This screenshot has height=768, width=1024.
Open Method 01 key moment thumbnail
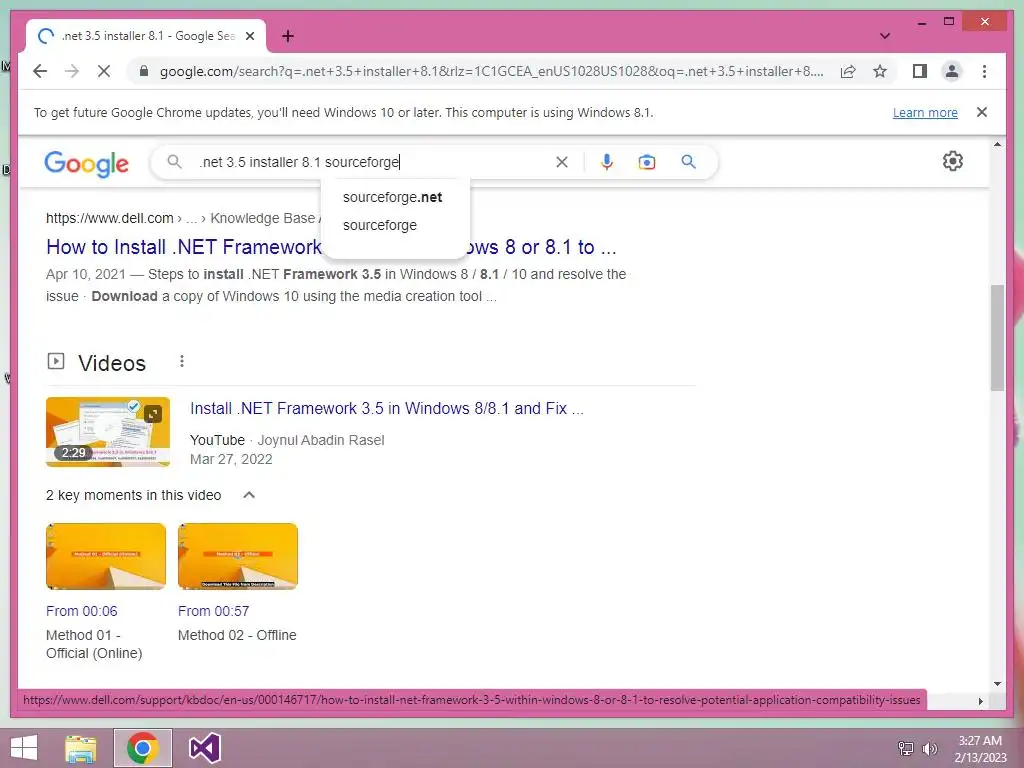pos(106,556)
